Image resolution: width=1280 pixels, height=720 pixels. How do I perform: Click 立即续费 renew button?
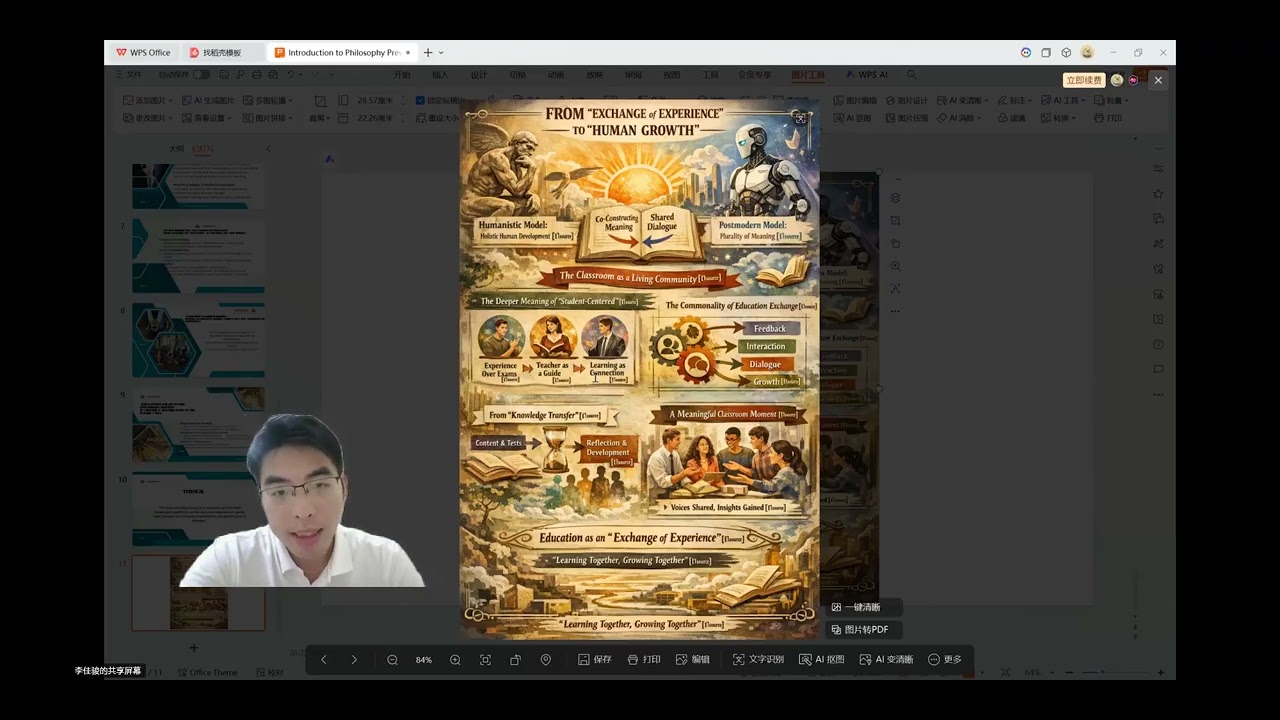[1084, 80]
